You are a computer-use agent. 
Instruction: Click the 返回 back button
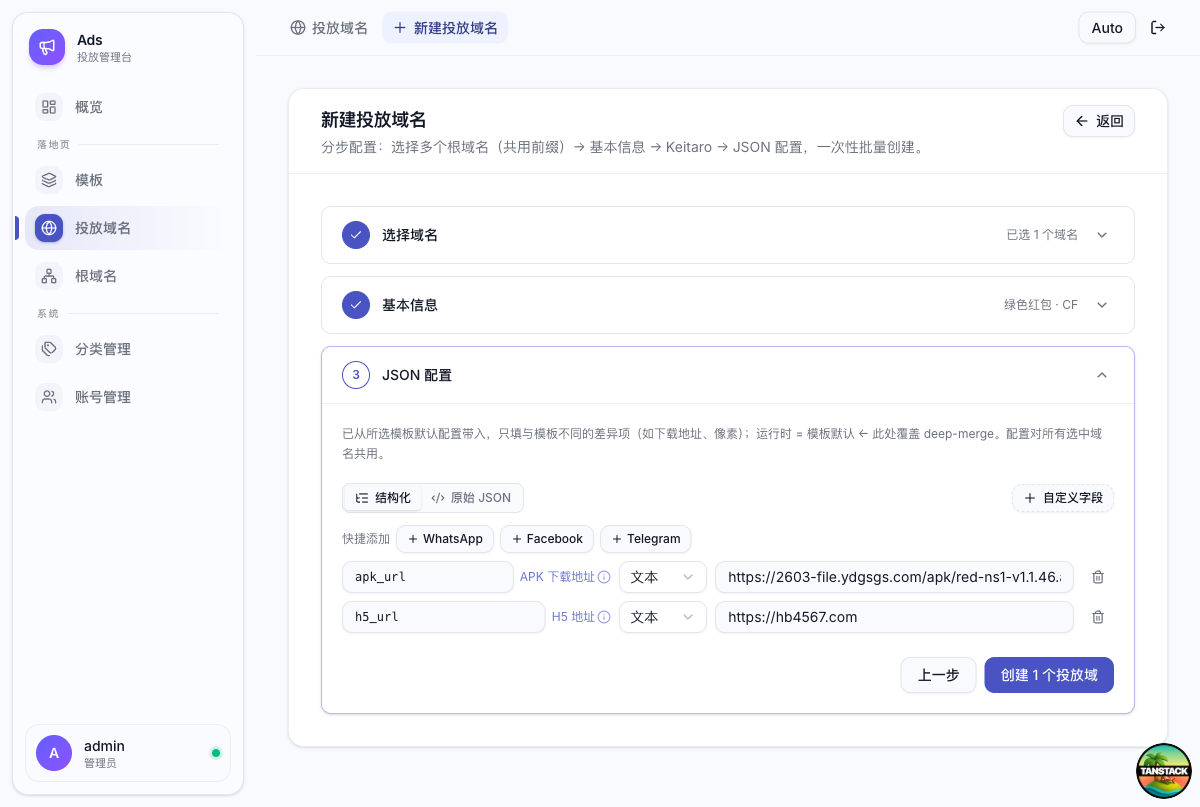point(1099,121)
